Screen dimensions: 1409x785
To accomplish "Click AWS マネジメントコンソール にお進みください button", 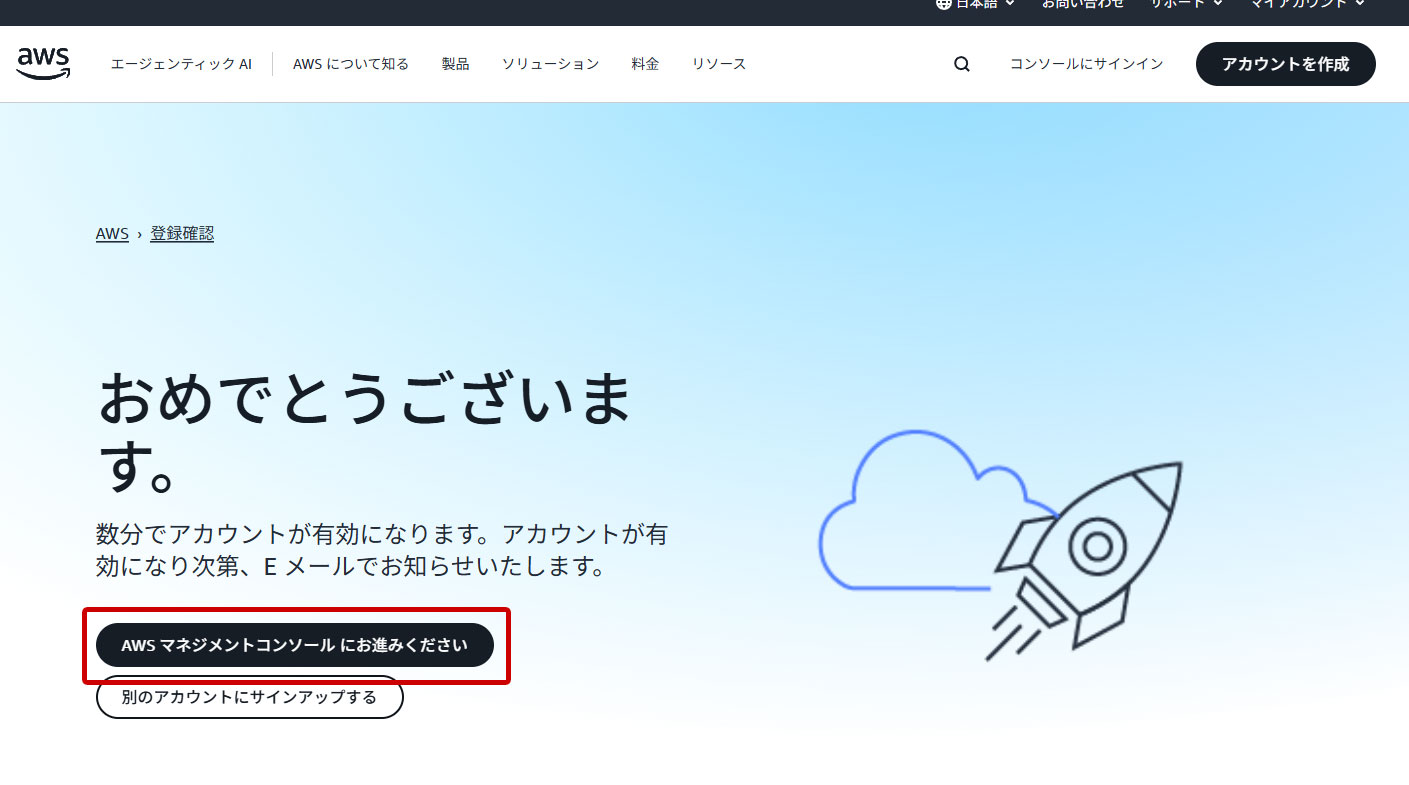I will pos(295,645).
